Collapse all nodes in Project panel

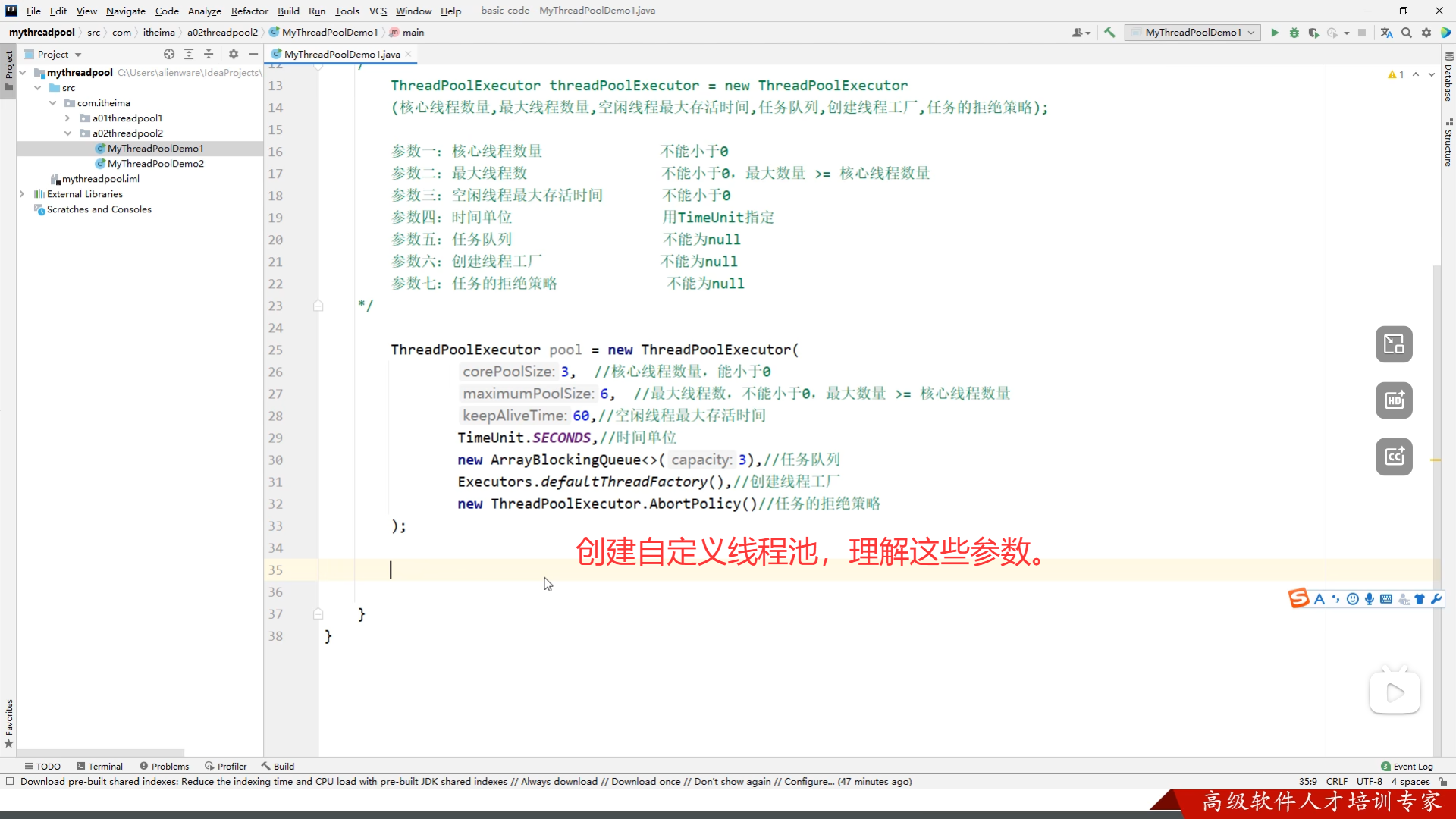tap(209, 54)
